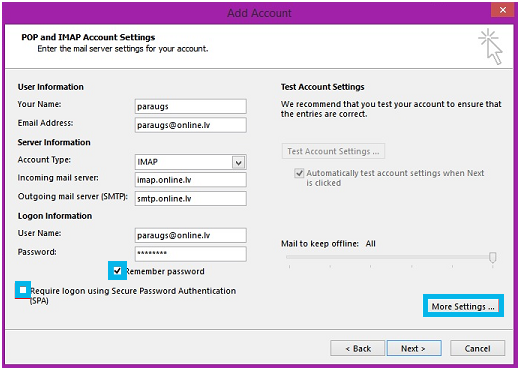The width and height of the screenshot is (520, 371).
Task: Toggle Automatically test account settings checkbox
Action: [x=299, y=173]
